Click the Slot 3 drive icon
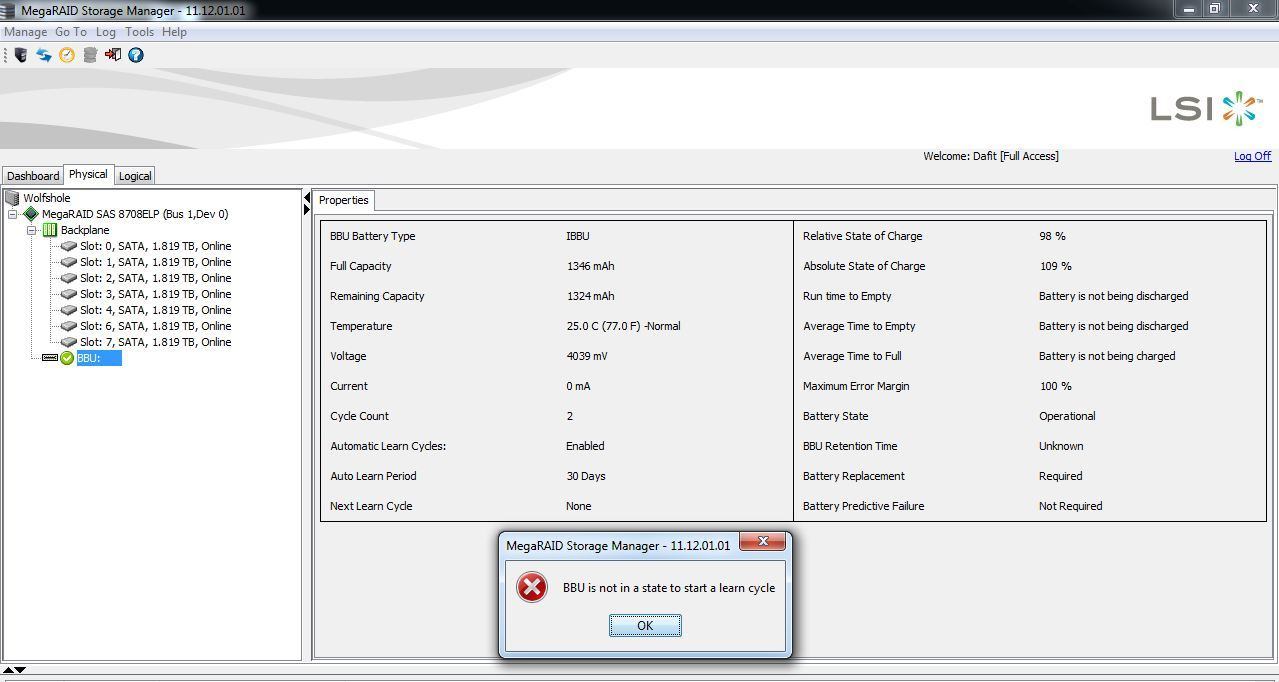 (x=69, y=294)
